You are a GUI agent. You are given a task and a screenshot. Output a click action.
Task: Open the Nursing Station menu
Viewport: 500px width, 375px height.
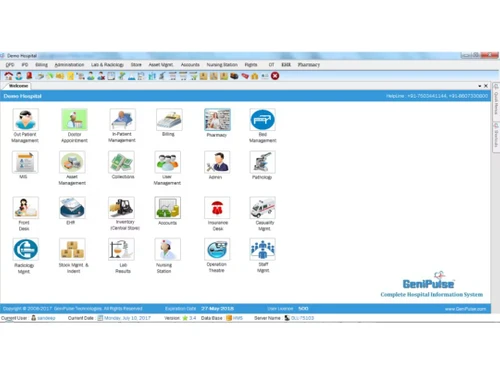[222, 65]
